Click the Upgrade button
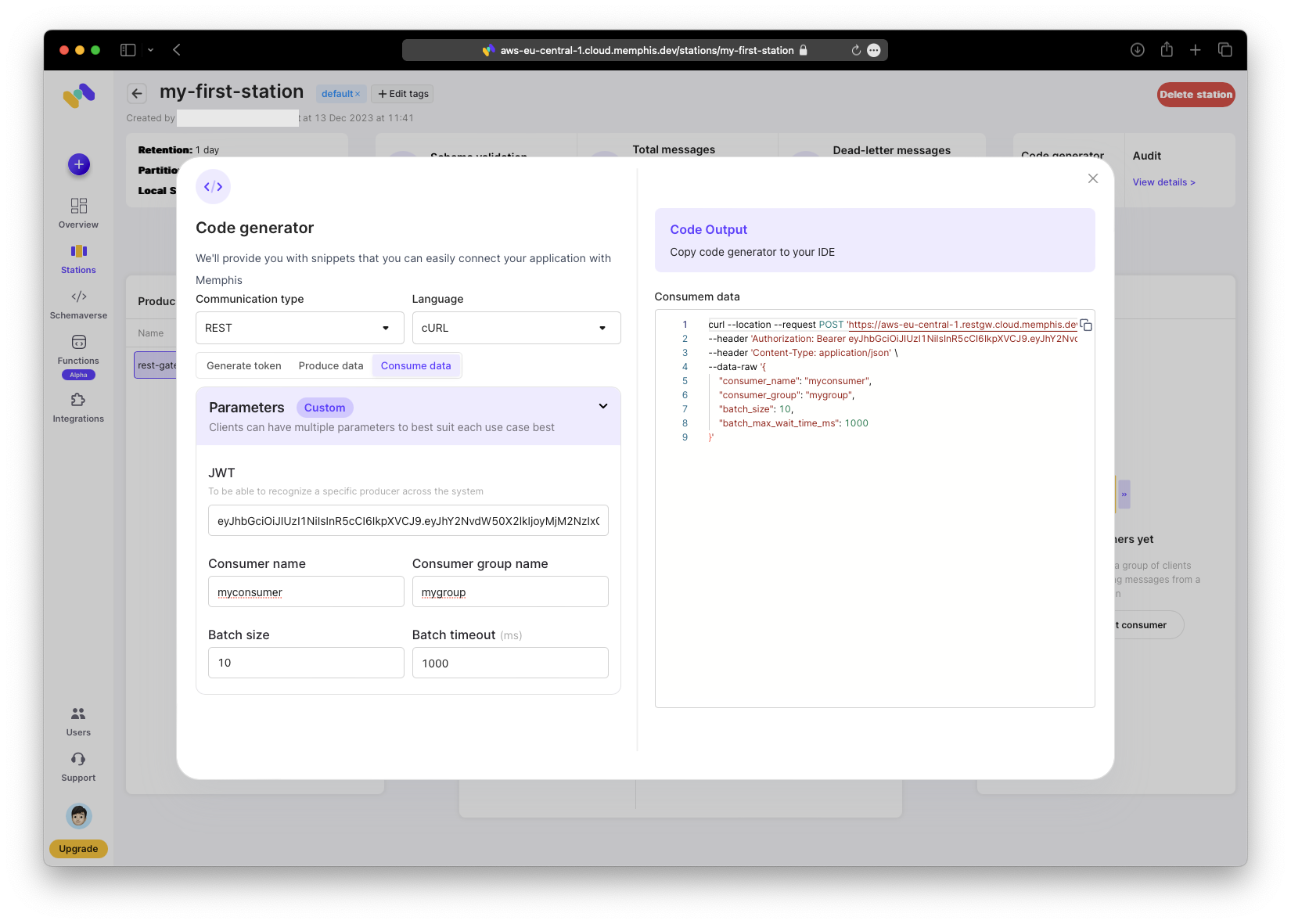 pyautogui.click(x=78, y=848)
